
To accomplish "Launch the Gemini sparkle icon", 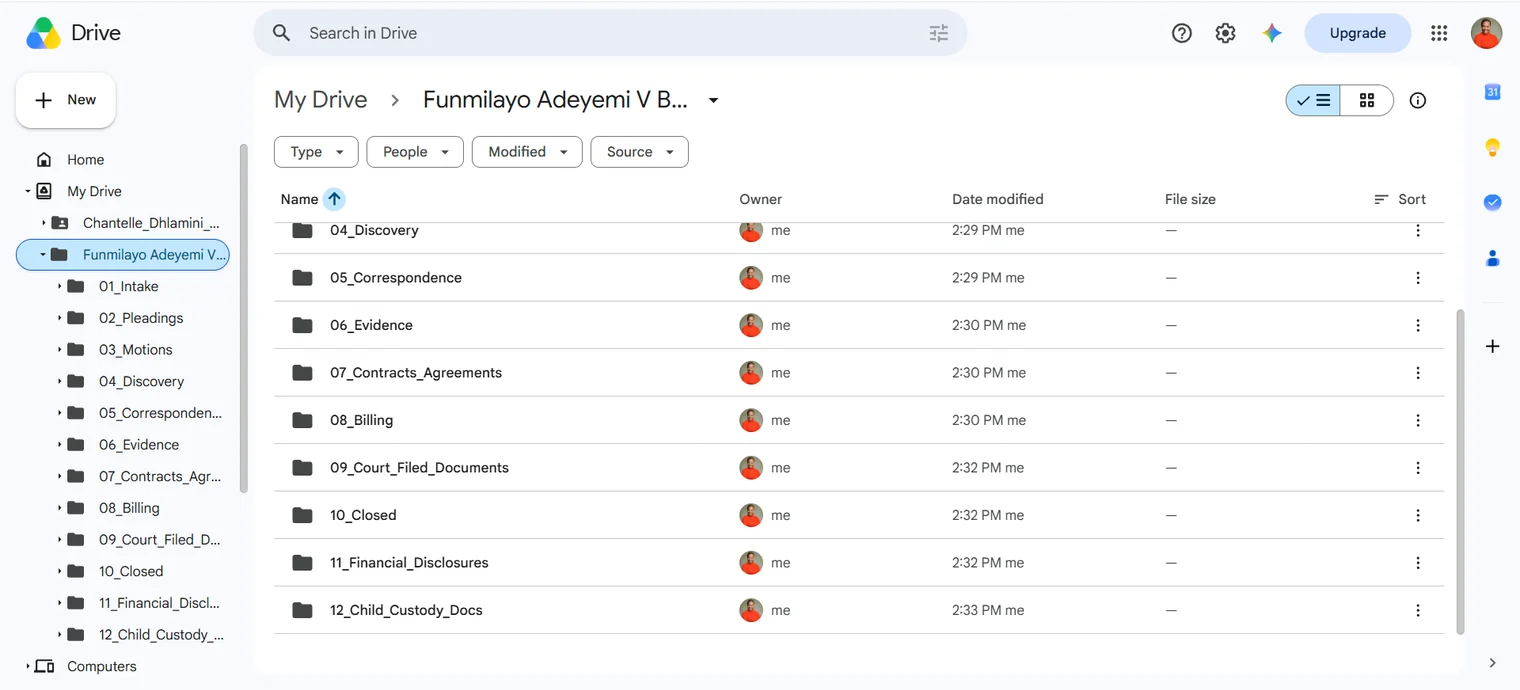I will click(x=1272, y=33).
